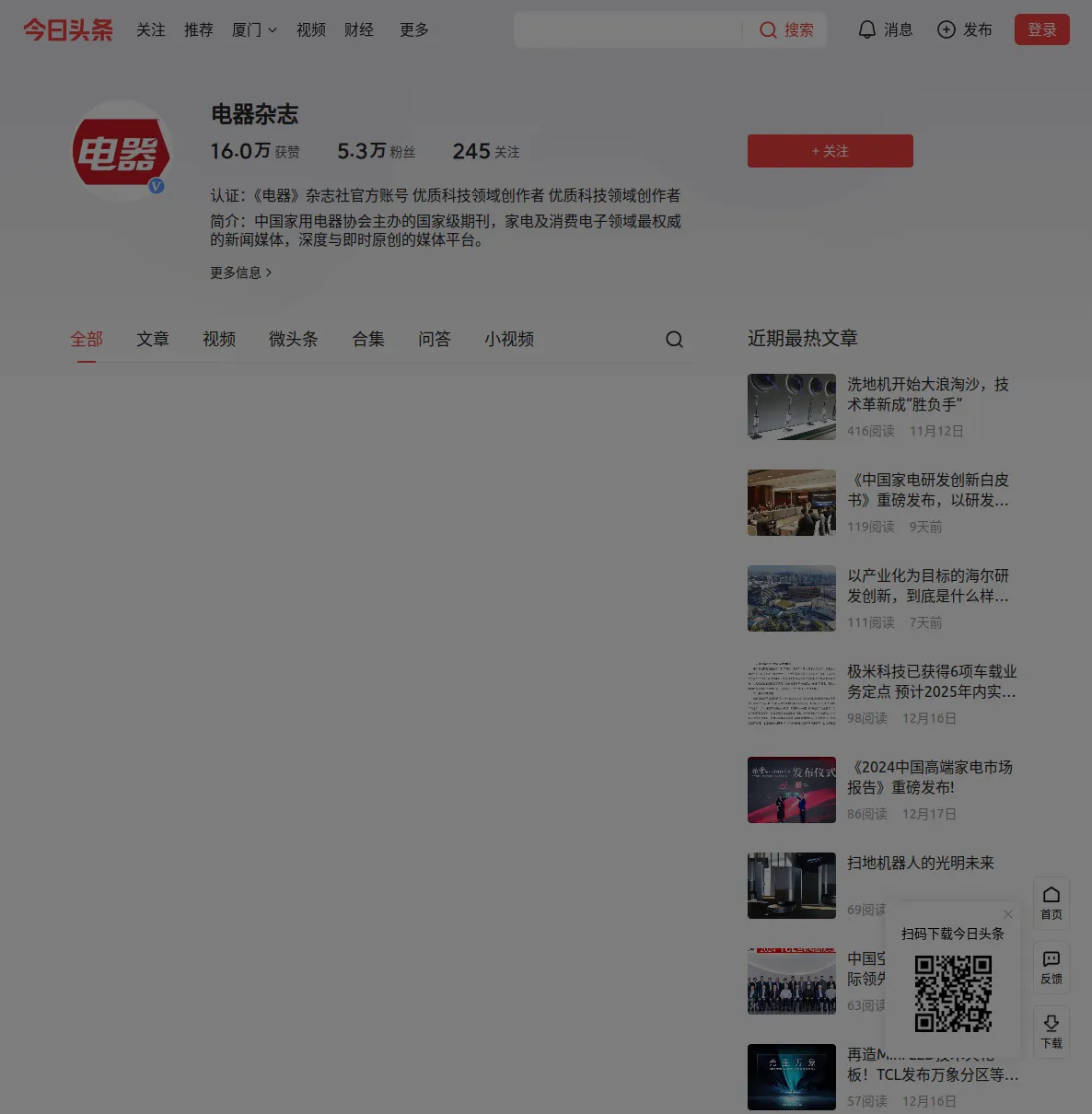The image size is (1092, 1114).
Task: Open 白皮书 article thumbnail
Action: point(792,503)
